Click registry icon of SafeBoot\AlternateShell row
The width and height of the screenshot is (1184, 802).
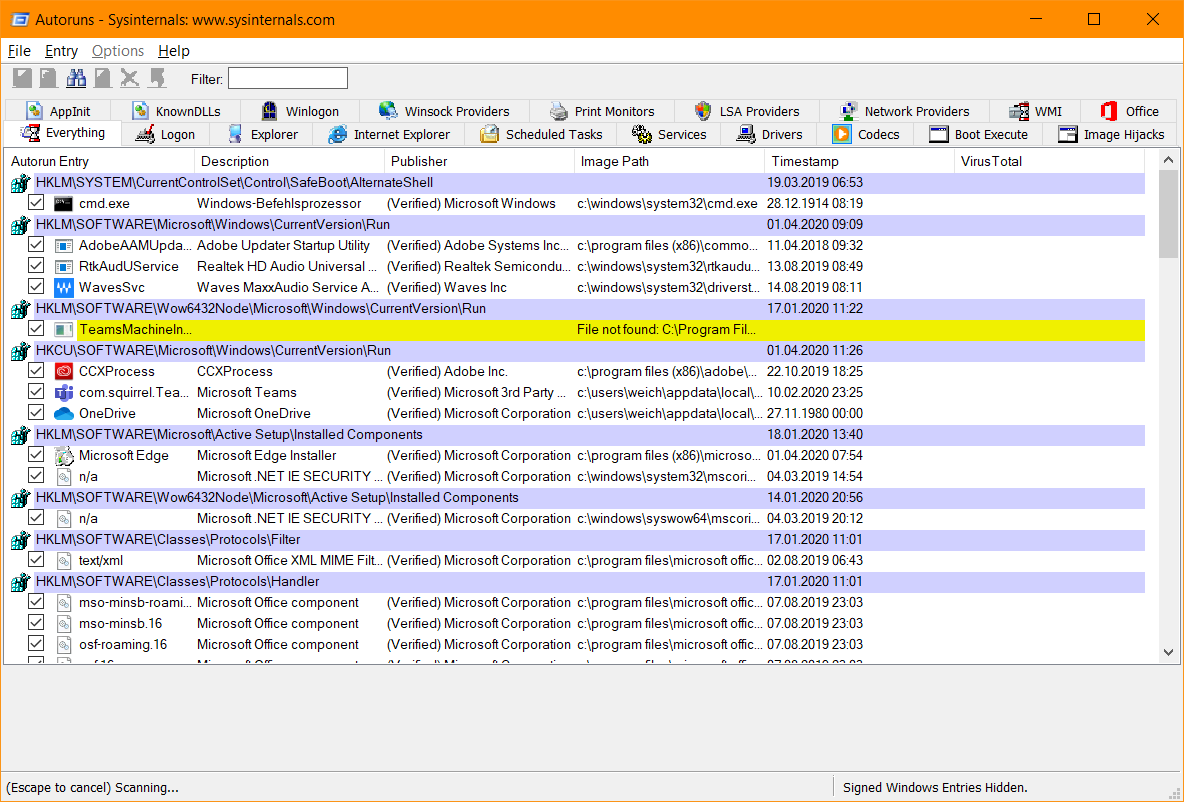[x=21, y=183]
